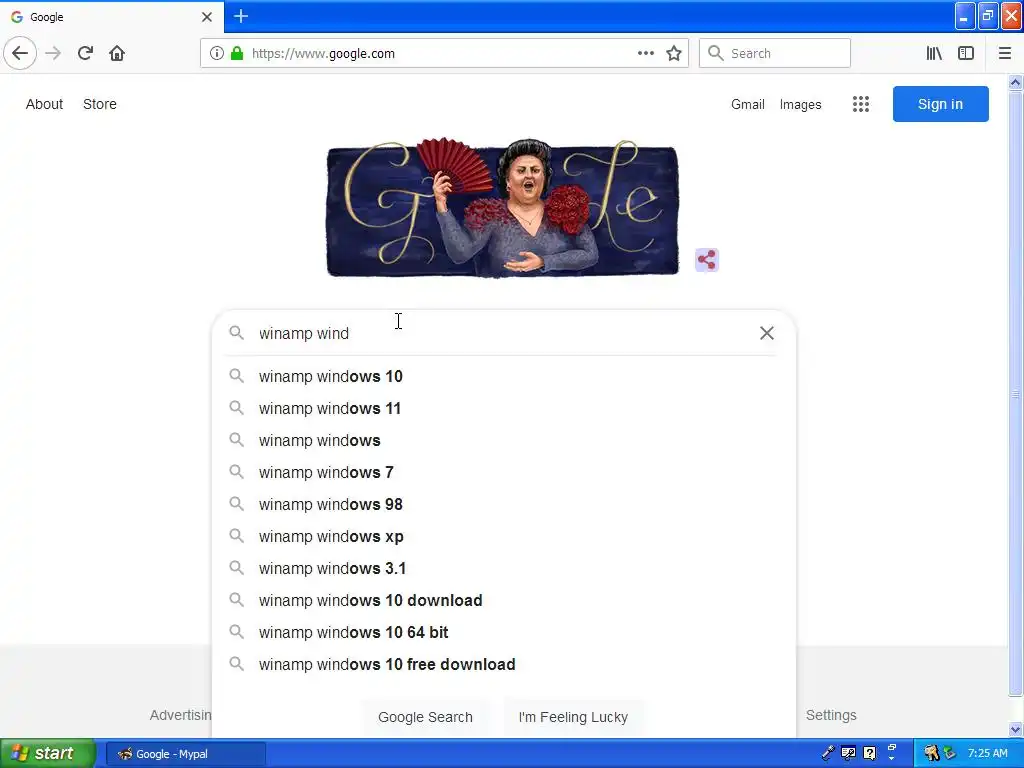Click the forward navigation arrow
Viewport: 1024px width, 768px height.
54,53
